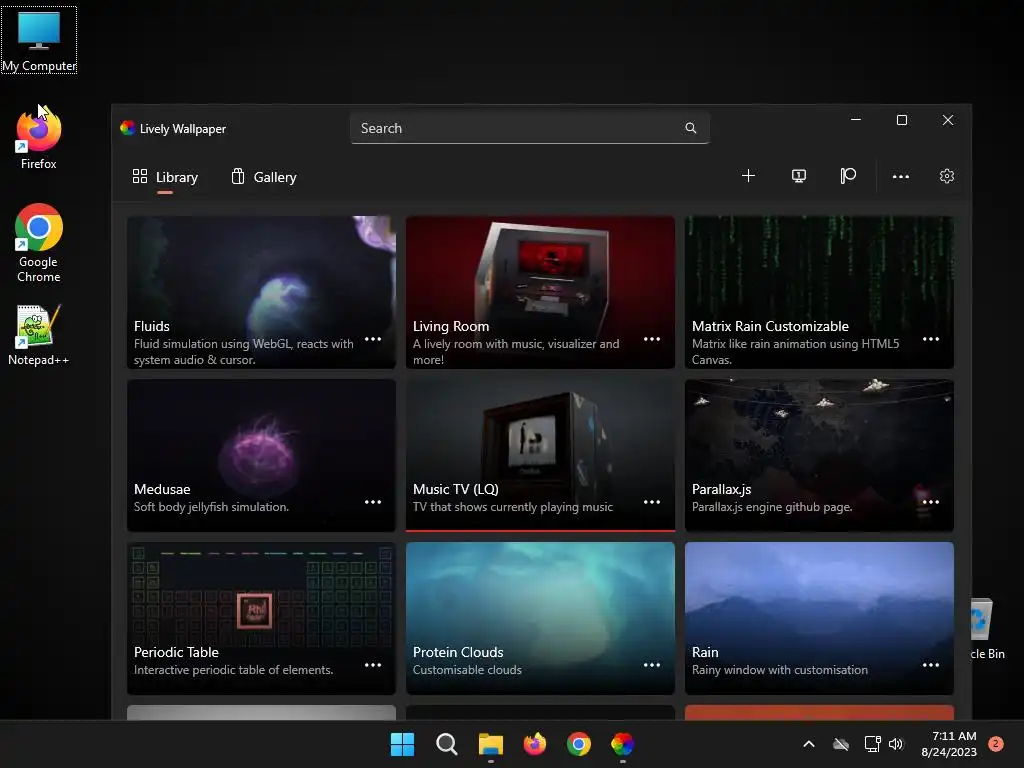This screenshot has height=768, width=1024.
Task: Select the Matrix Rain Customizable thumbnail
Action: click(819, 292)
